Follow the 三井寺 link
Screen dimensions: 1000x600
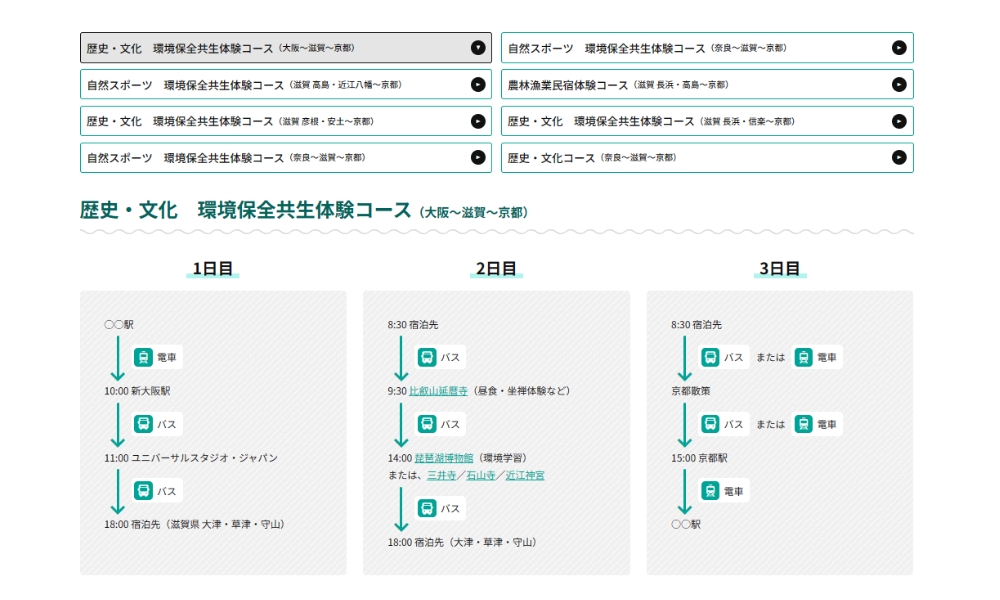point(441,475)
